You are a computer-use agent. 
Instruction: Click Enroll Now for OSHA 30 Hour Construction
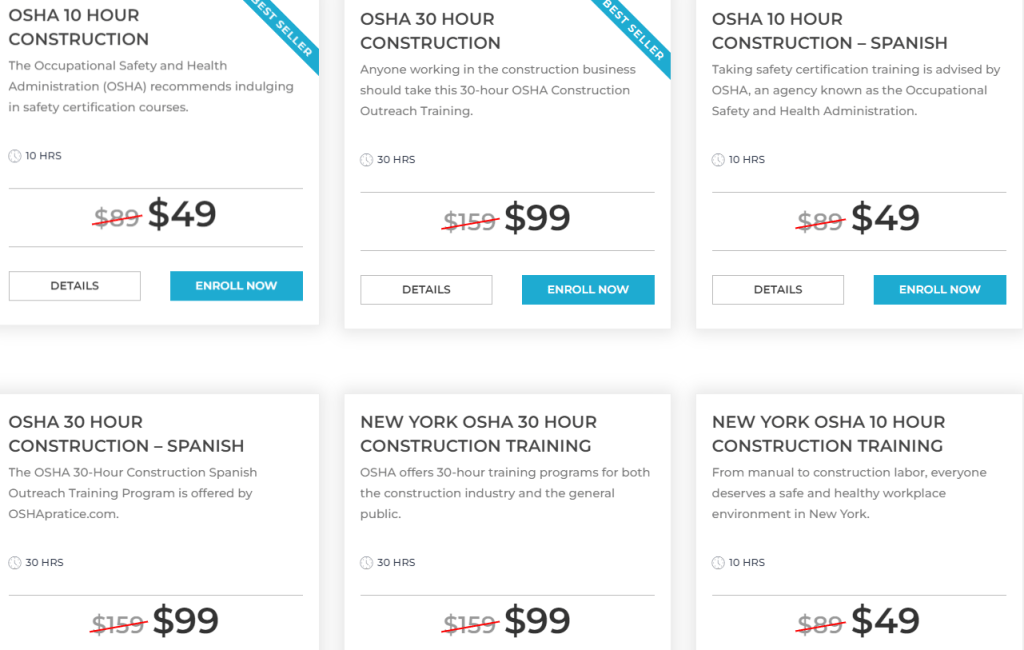click(588, 289)
